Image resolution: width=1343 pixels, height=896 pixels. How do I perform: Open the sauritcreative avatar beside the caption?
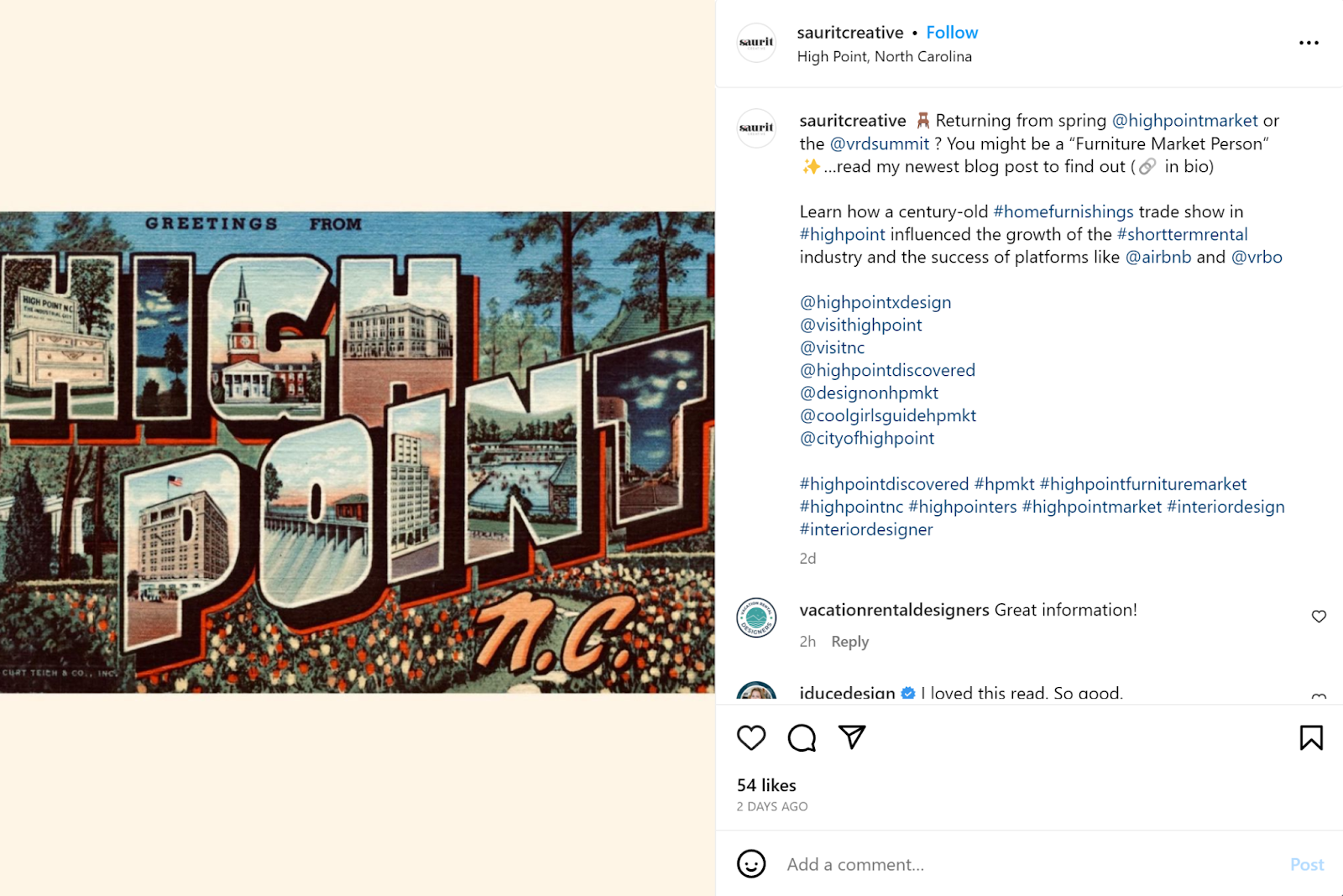coord(756,128)
